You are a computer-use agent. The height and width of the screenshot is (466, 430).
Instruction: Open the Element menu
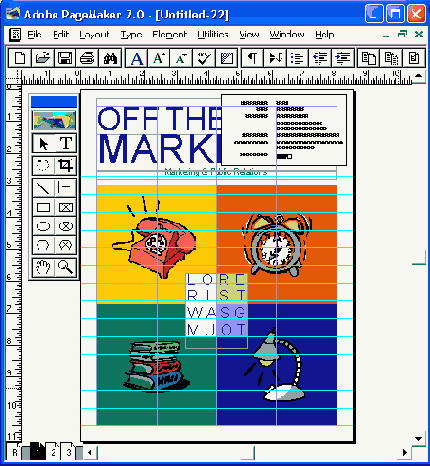[x=169, y=34]
